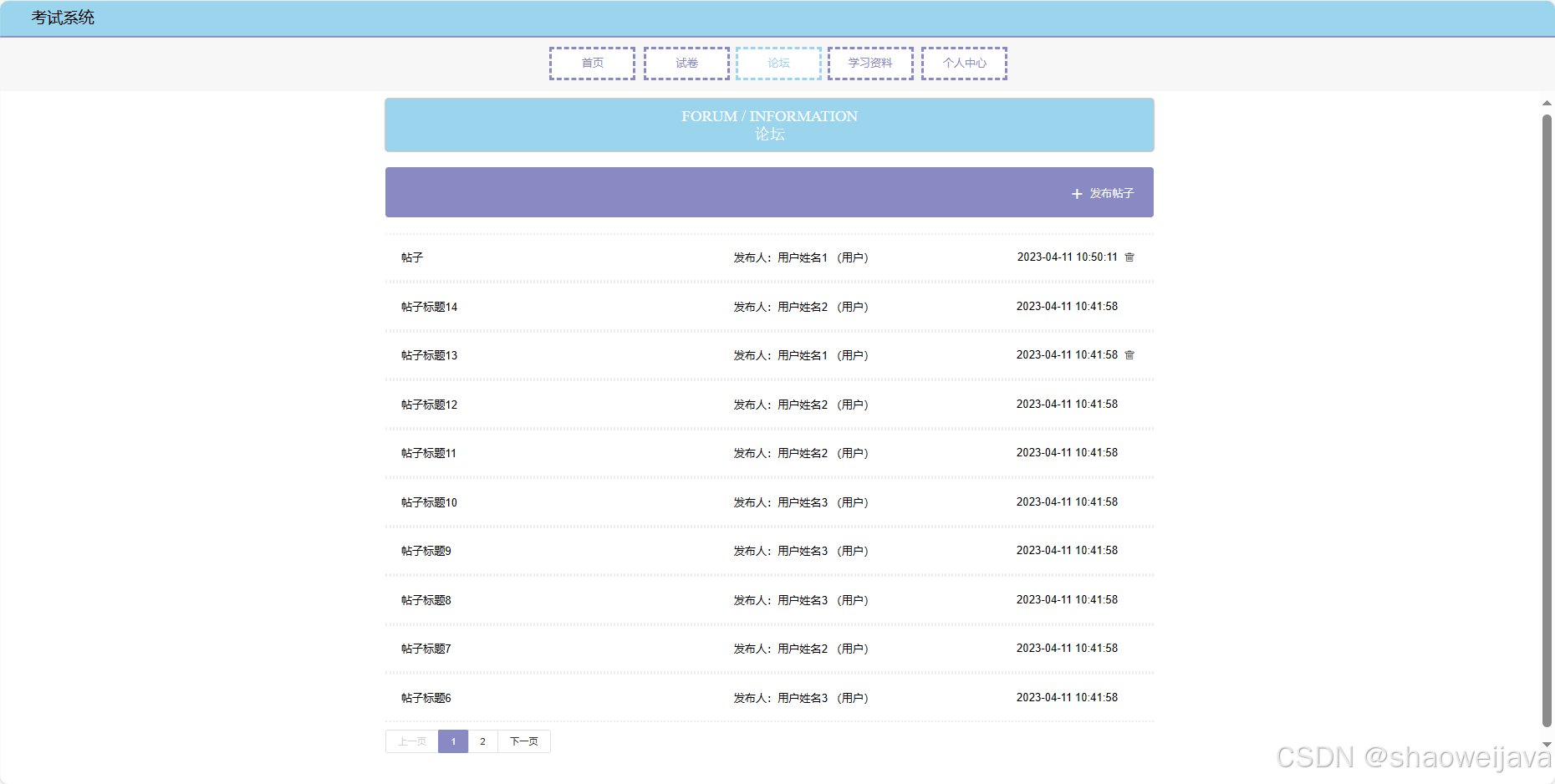Viewport: 1555px width, 784px height.
Task: Delete post "帖子标题13" via trash icon
Action: [1129, 354]
